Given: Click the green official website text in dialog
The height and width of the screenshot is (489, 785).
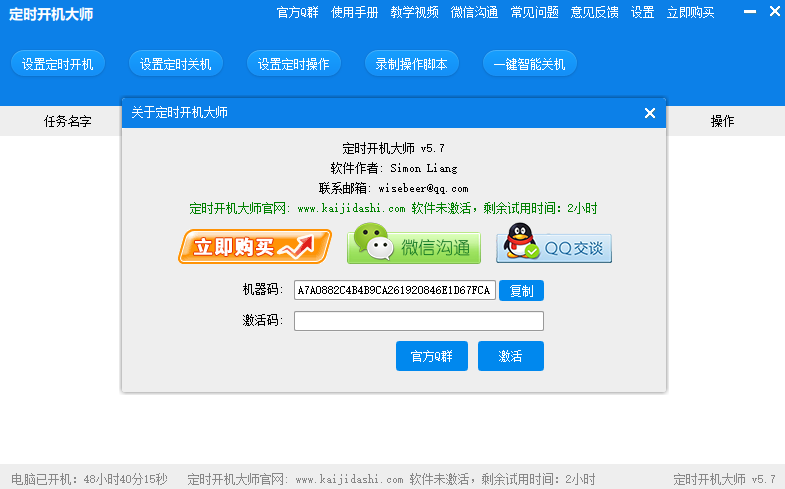Looking at the screenshot, I should point(393,208).
